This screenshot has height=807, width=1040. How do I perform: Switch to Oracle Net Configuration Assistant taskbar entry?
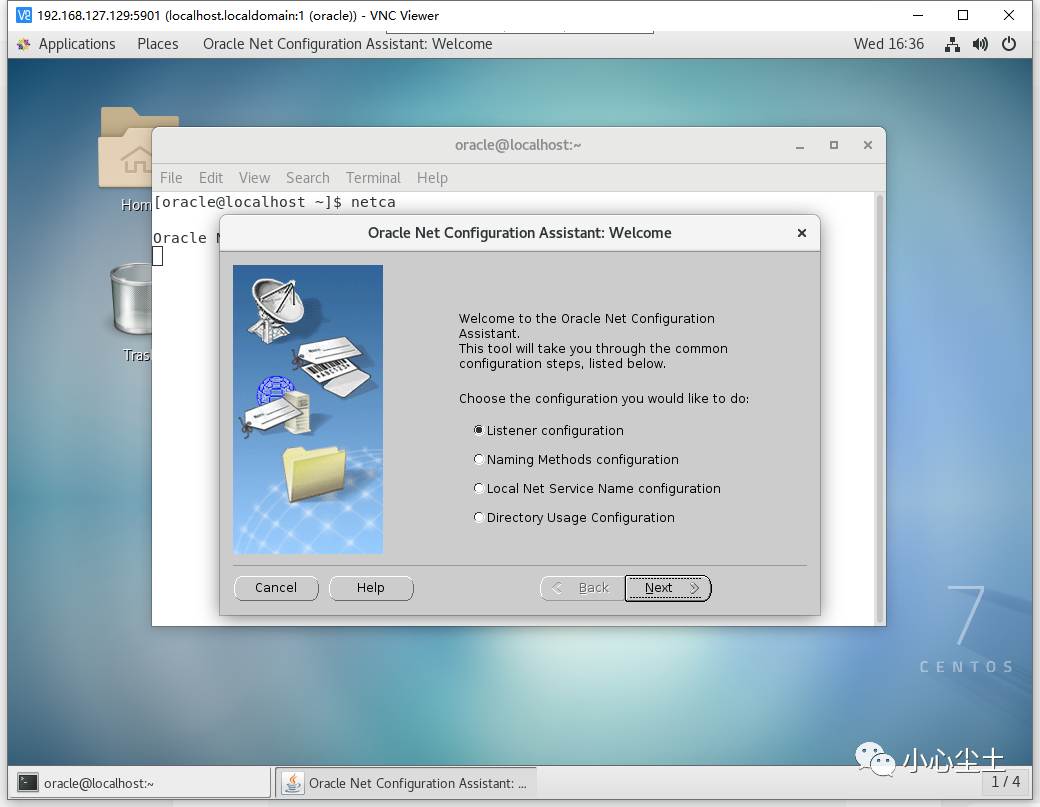tap(406, 783)
